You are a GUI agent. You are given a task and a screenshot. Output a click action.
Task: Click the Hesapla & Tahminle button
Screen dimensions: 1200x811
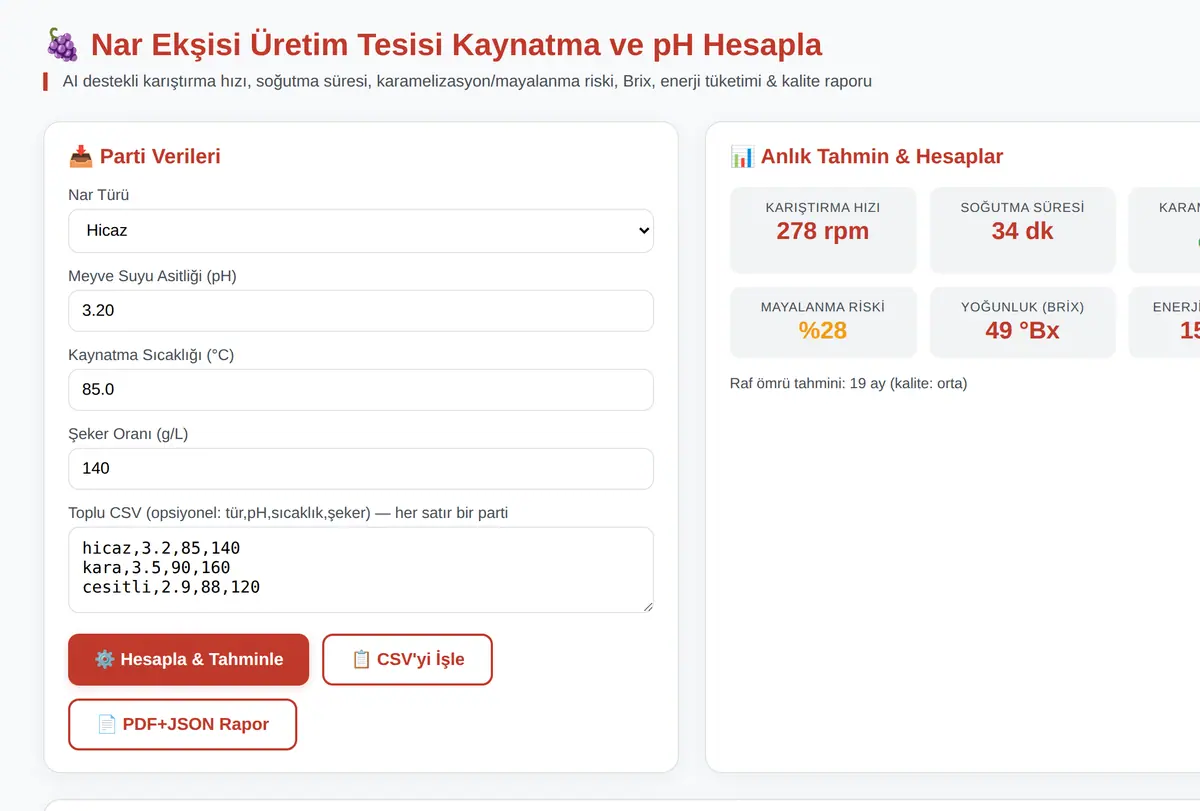(188, 659)
